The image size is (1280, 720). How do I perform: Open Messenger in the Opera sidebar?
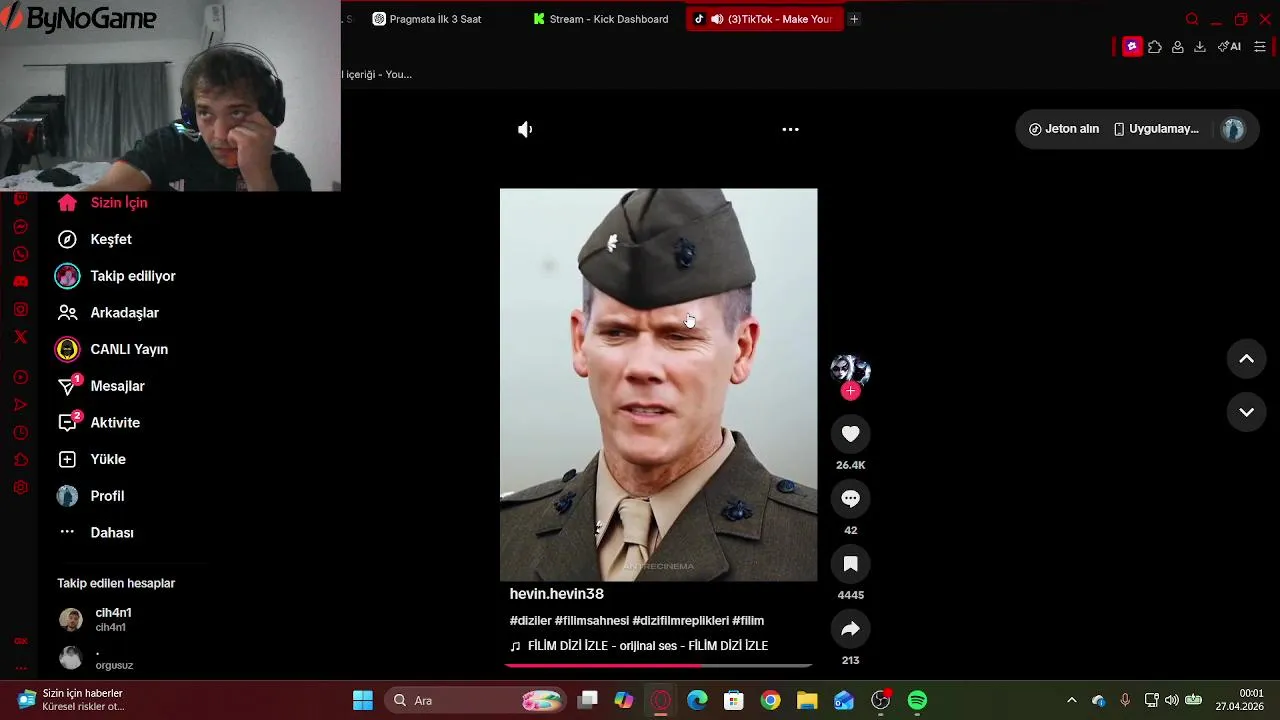[x=20, y=227]
